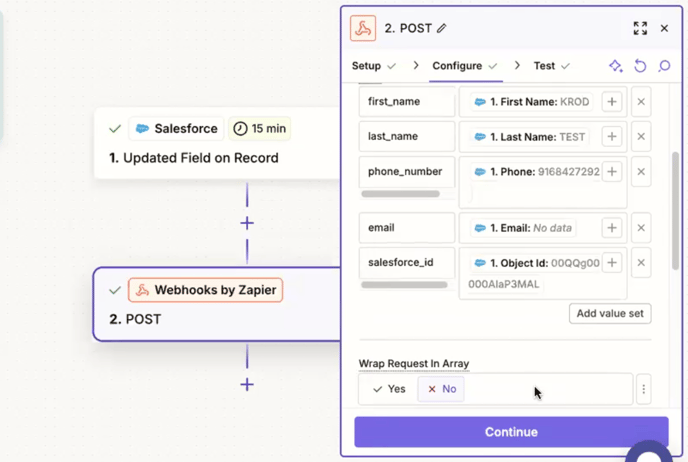The width and height of the screenshot is (688, 462).
Task: Edit the first_name key field
Action: tap(407, 102)
